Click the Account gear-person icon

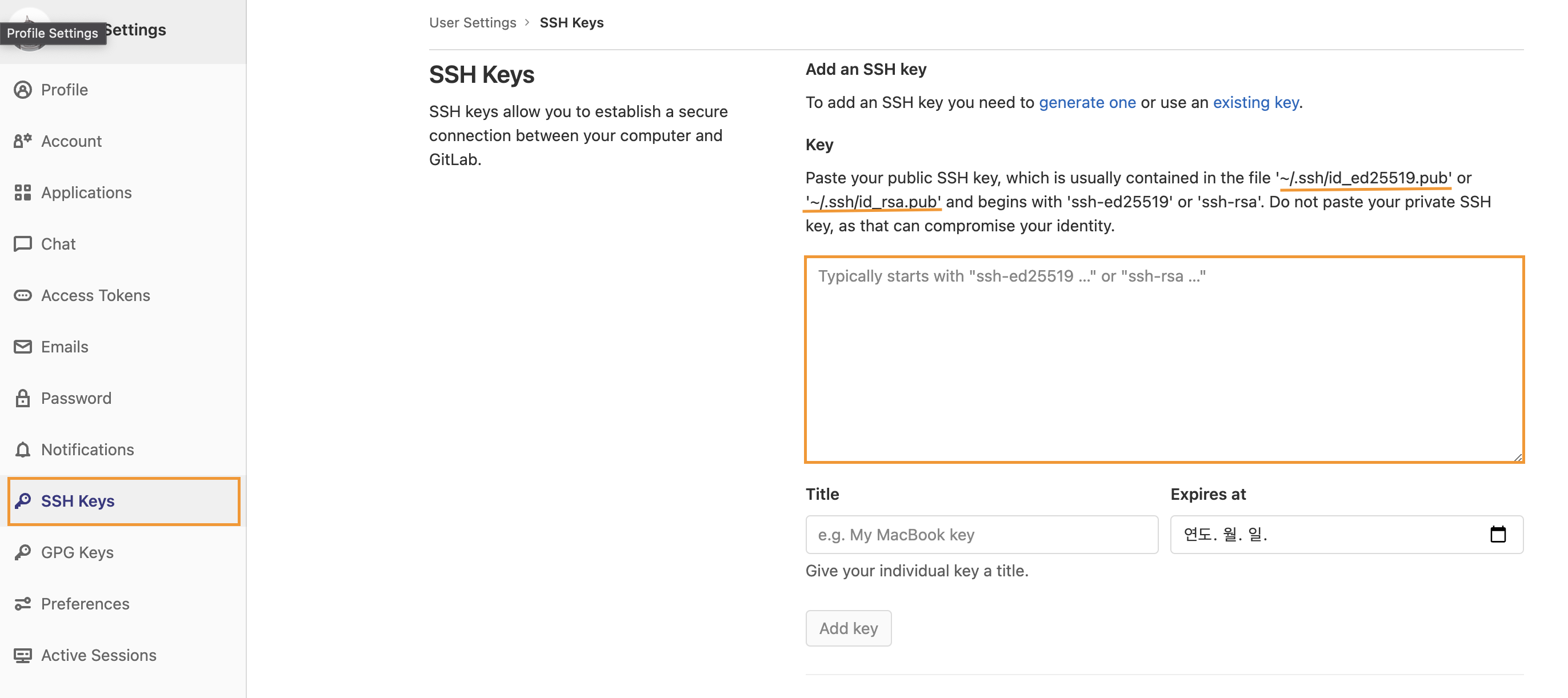tap(22, 141)
